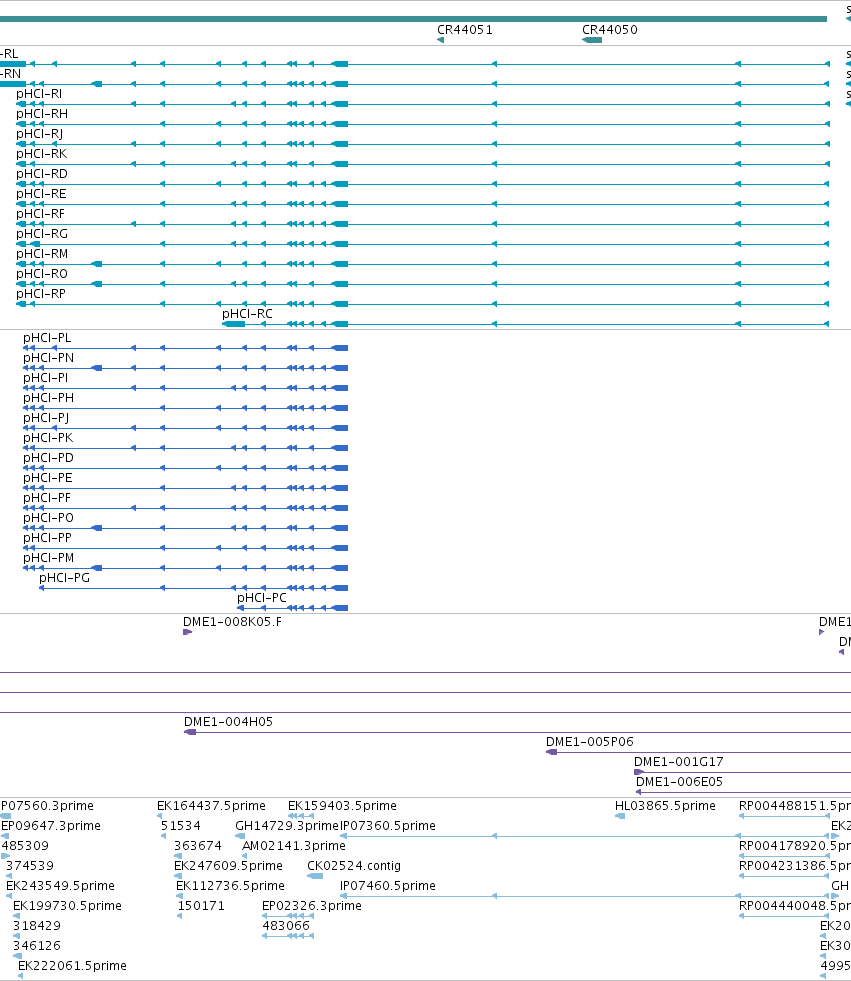Click the EK199730.5prime EST label
Screen dimensions: 851x981
pyautogui.click(x=68, y=906)
